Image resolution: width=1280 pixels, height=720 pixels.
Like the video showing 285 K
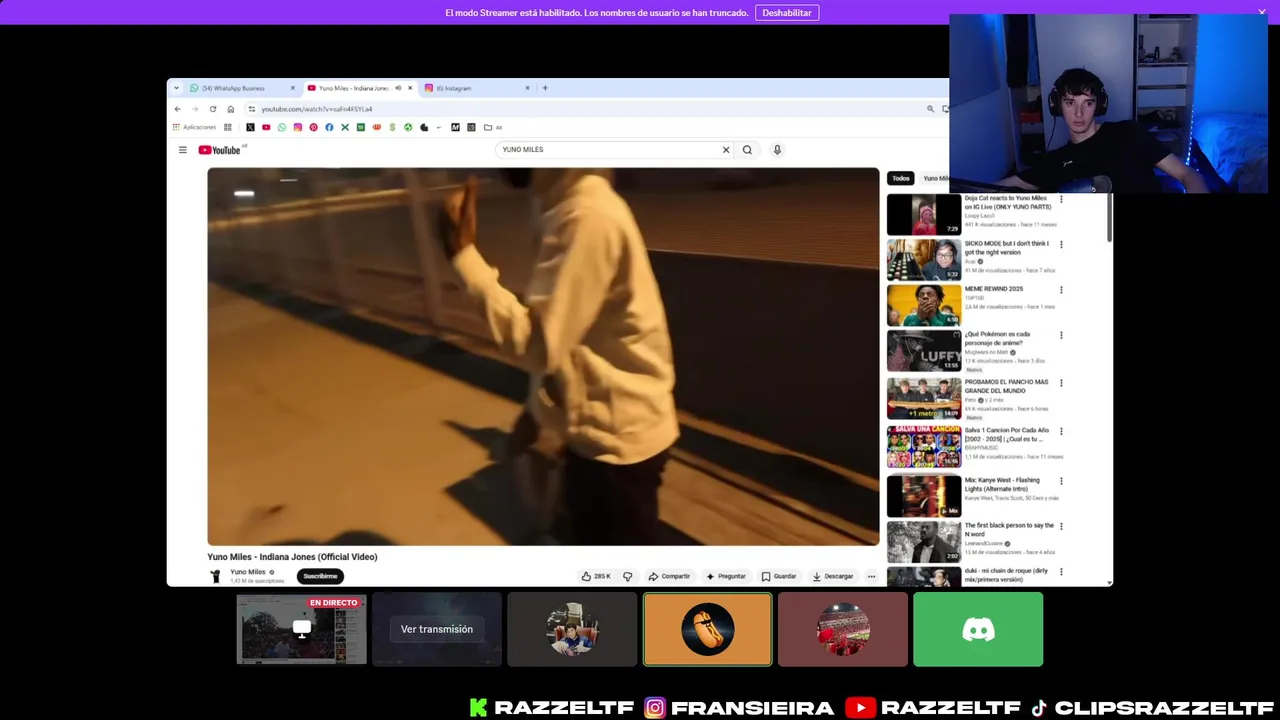click(x=596, y=576)
